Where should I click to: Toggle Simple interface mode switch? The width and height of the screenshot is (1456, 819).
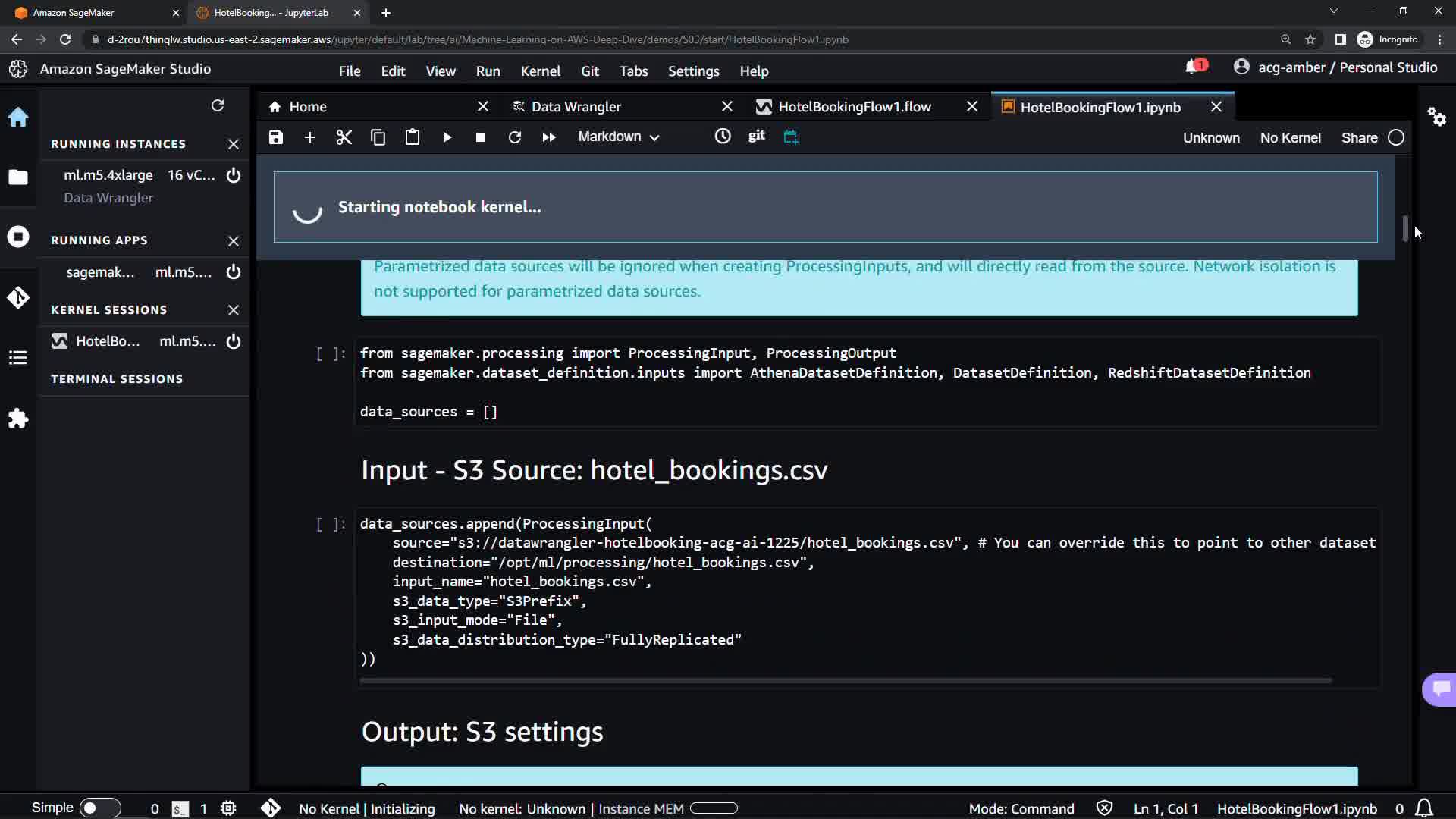tap(99, 808)
